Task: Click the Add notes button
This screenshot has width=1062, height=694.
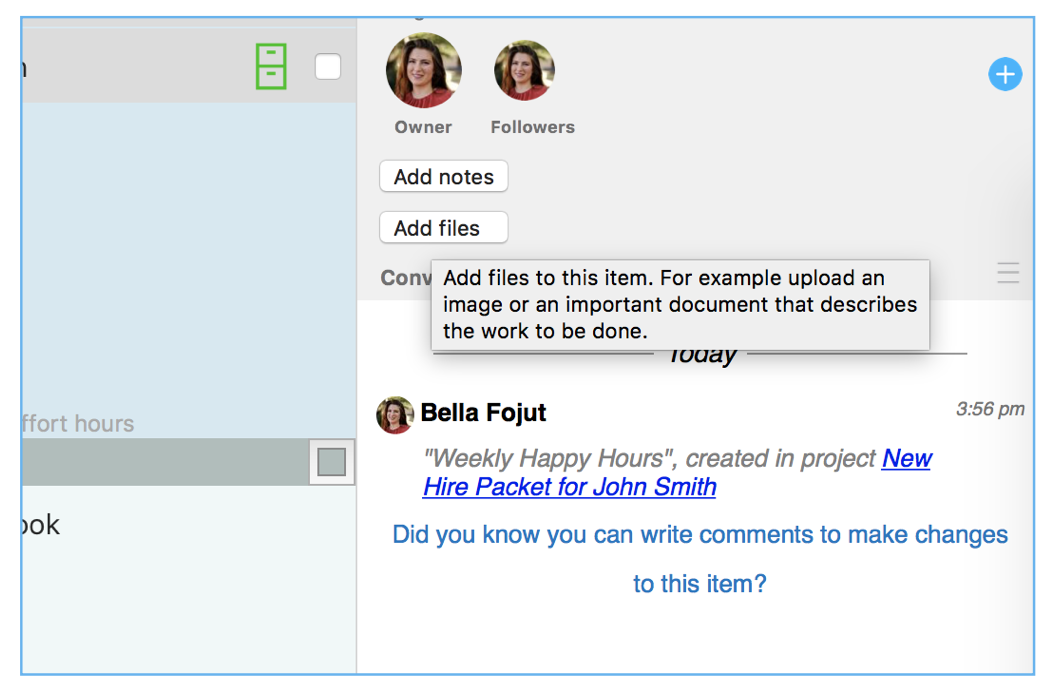Action: tap(443, 177)
